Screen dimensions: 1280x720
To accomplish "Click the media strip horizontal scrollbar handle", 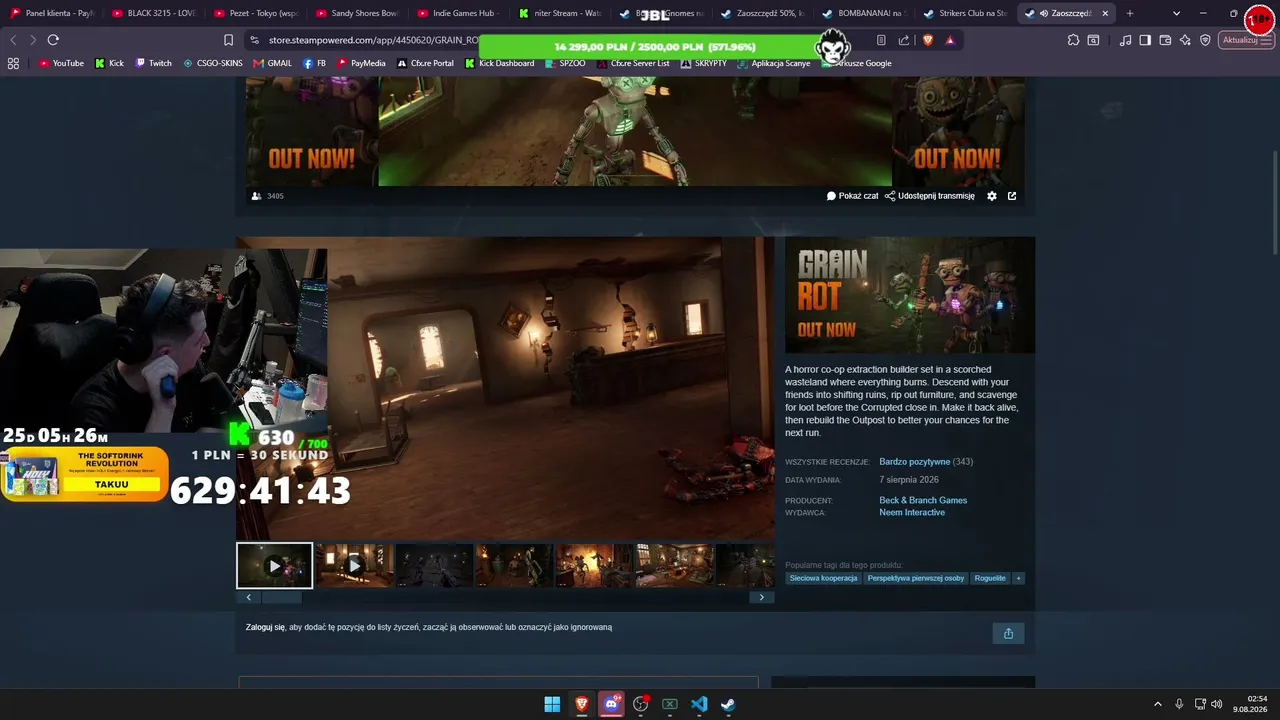I will (282, 597).
